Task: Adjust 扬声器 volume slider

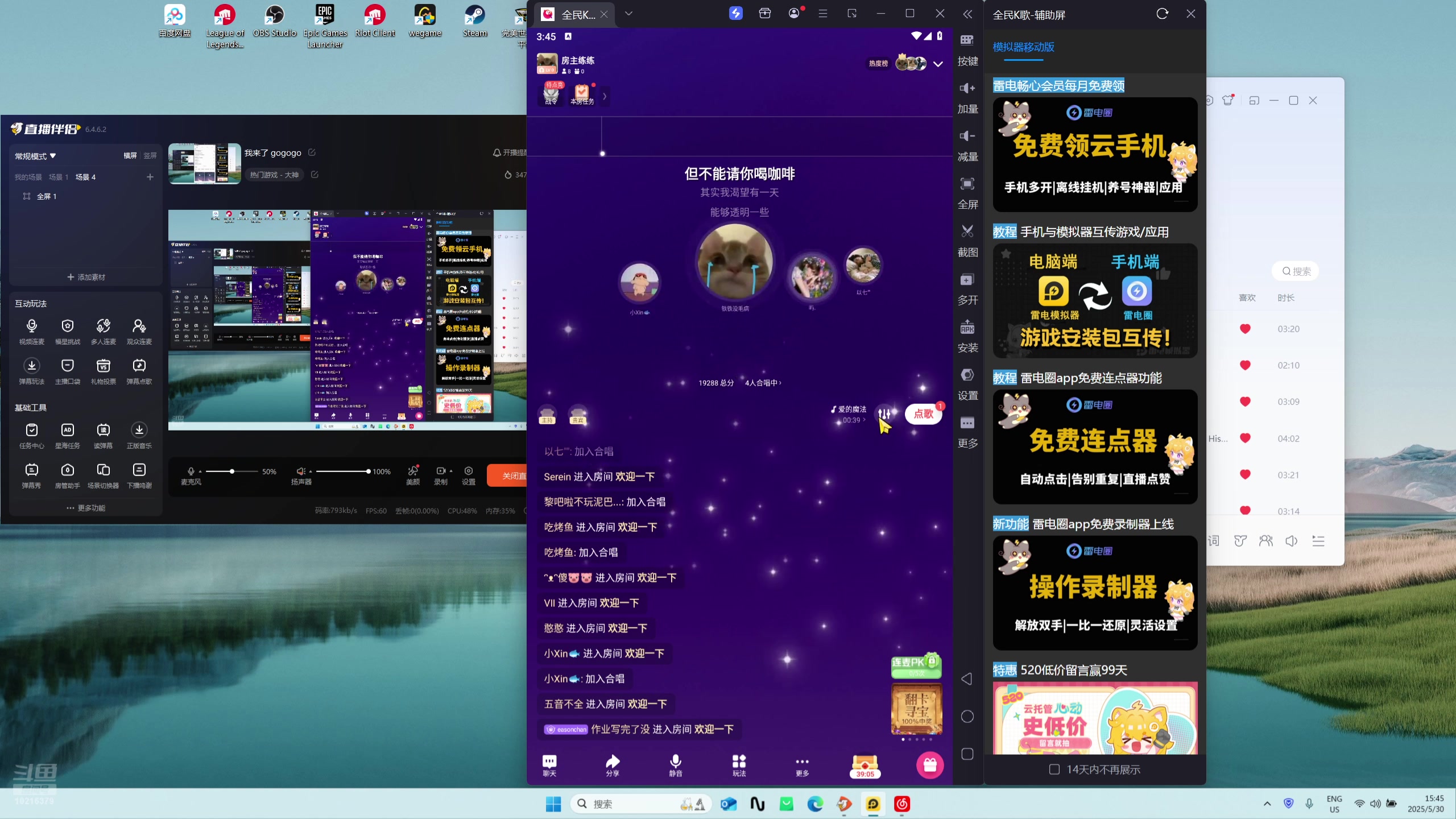Action: pyautogui.click(x=342, y=471)
